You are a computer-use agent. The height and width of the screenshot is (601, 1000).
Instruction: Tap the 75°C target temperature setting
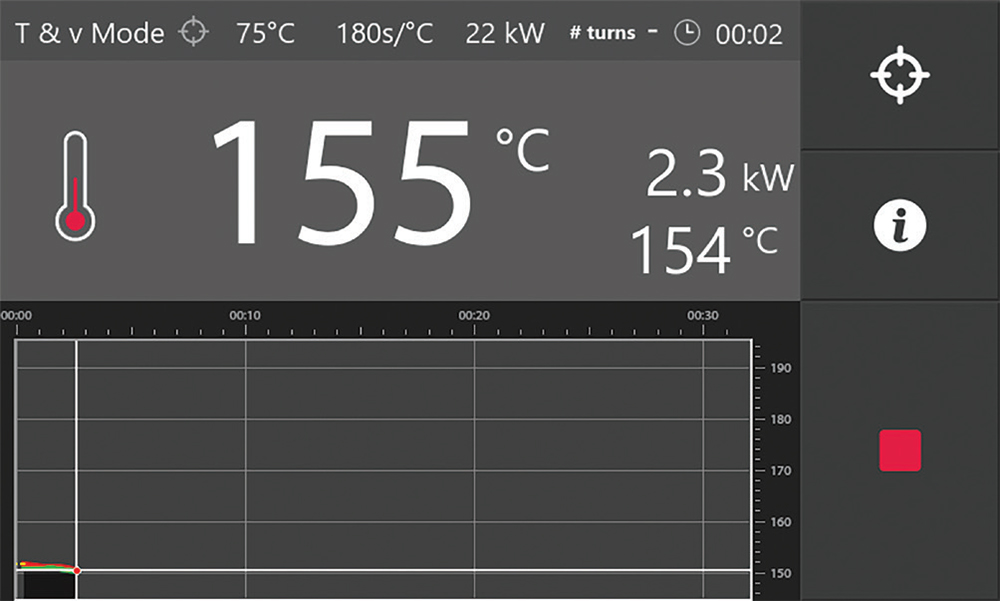[x=266, y=33]
